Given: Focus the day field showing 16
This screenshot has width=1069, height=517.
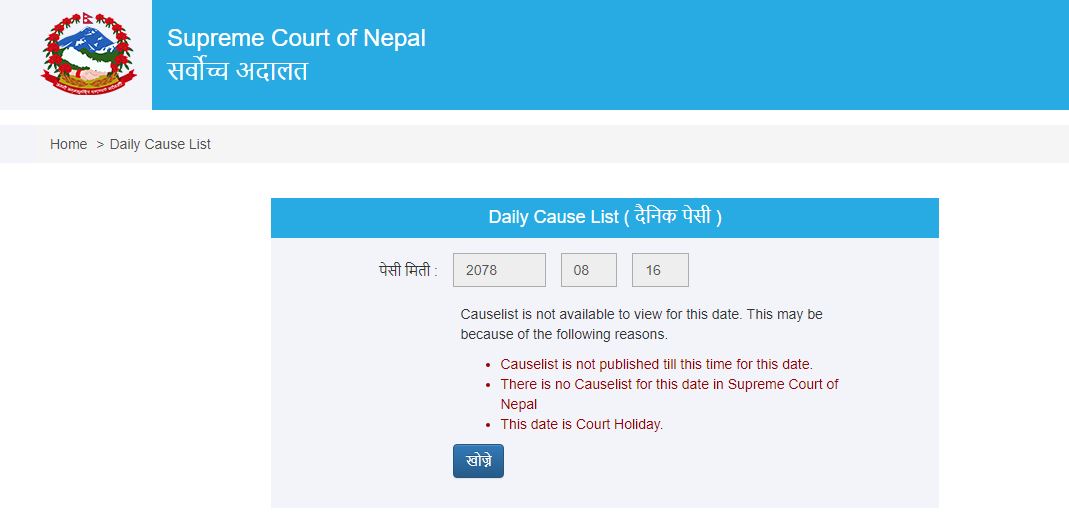Looking at the screenshot, I should [x=660, y=270].
